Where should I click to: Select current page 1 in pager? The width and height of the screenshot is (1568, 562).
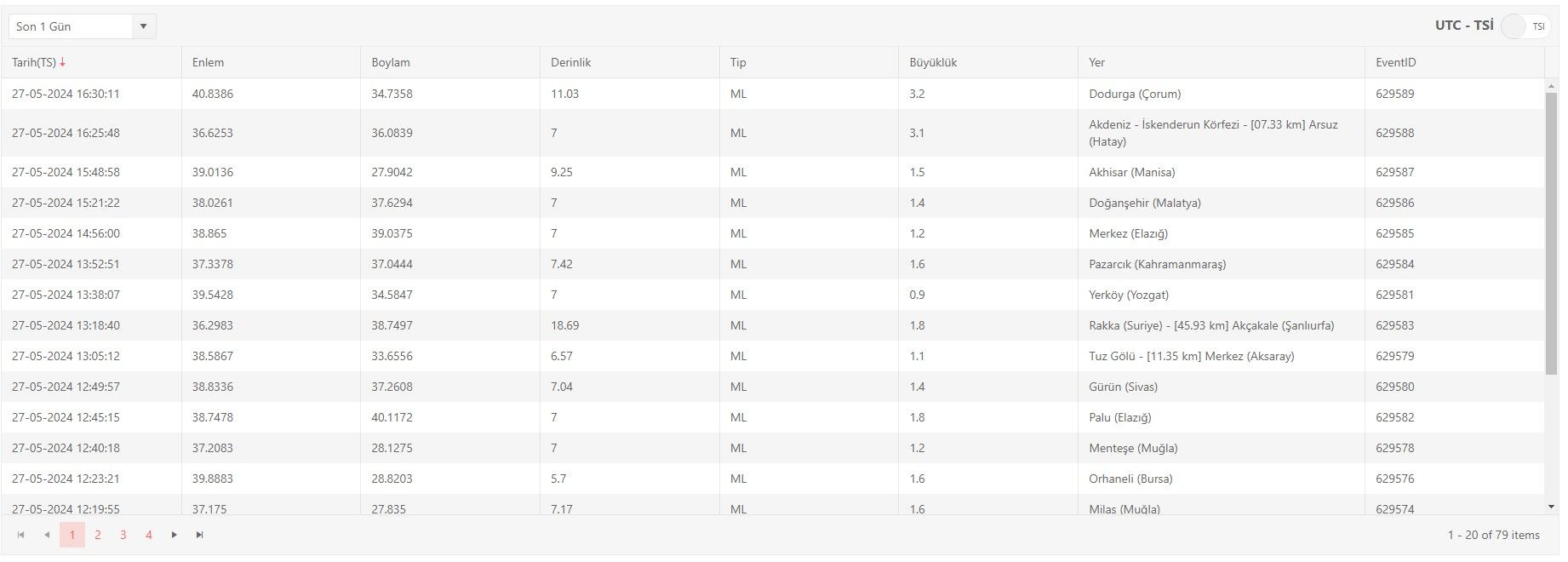tap(72, 535)
